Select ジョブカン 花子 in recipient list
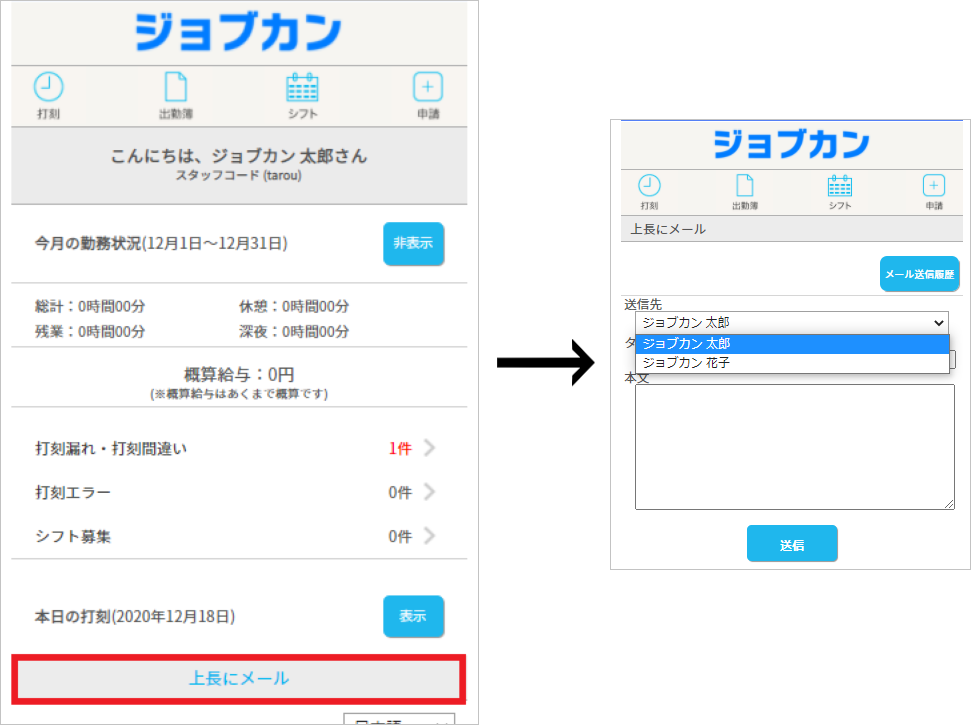Viewport: 971px width, 725px height. click(x=792, y=363)
